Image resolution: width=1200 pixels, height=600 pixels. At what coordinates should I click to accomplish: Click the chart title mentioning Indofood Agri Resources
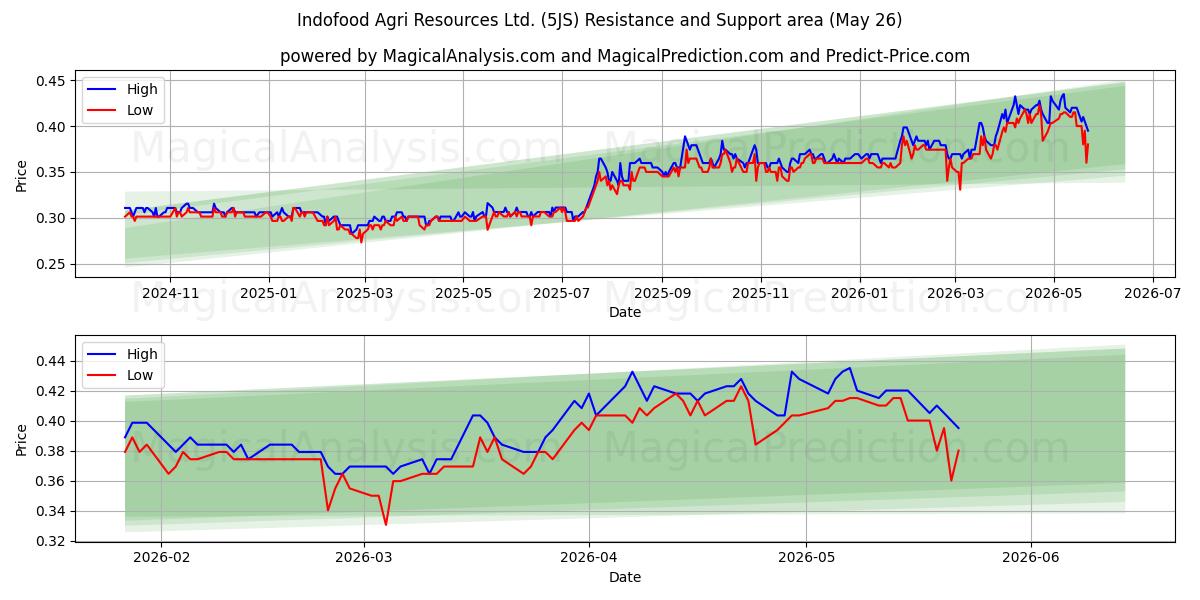point(600,20)
